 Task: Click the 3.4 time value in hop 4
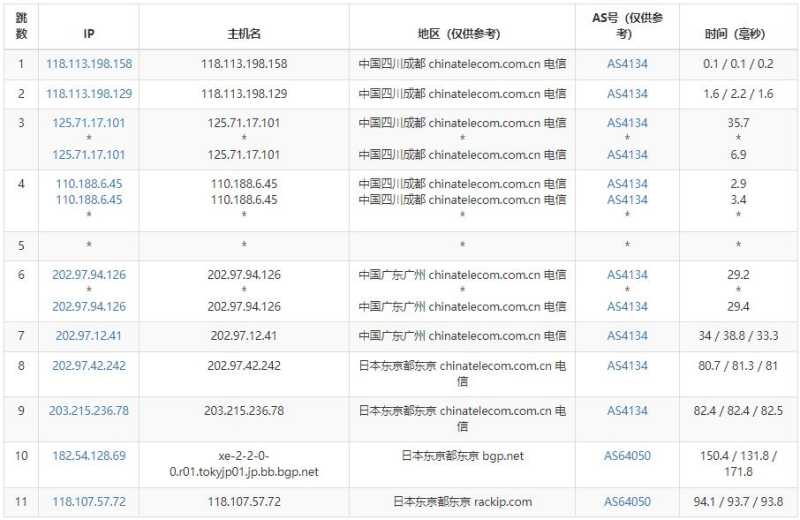(738, 200)
